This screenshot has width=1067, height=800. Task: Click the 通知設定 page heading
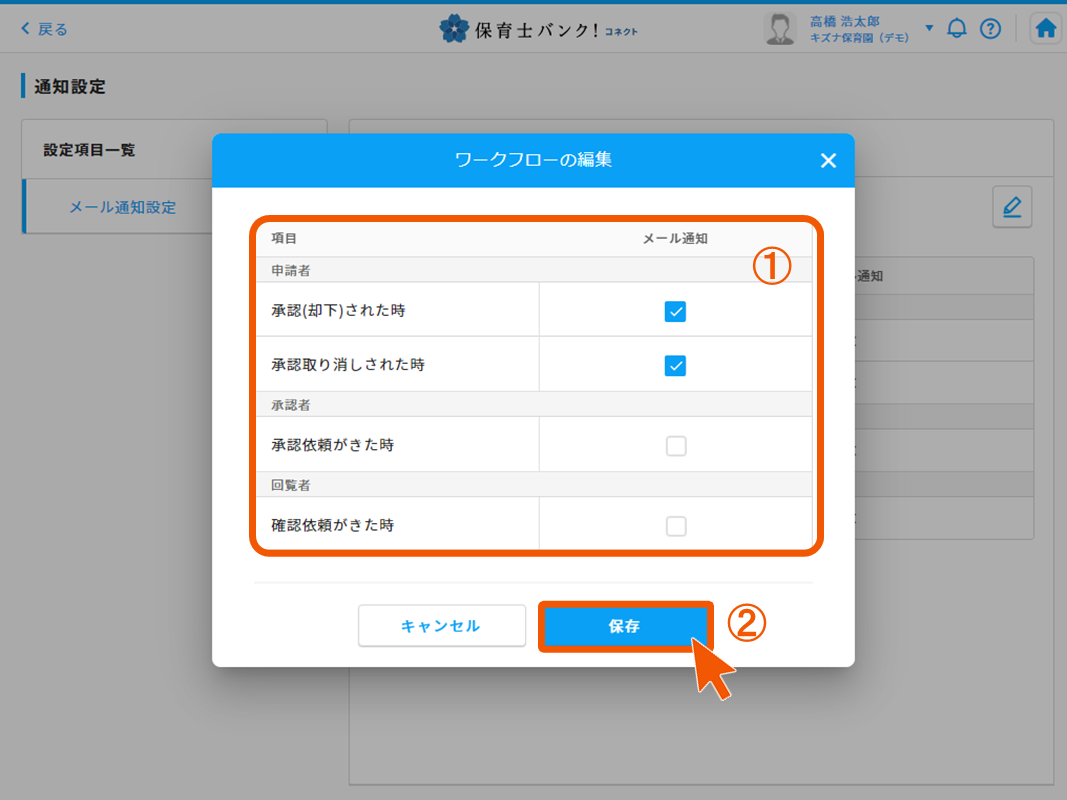tap(70, 86)
